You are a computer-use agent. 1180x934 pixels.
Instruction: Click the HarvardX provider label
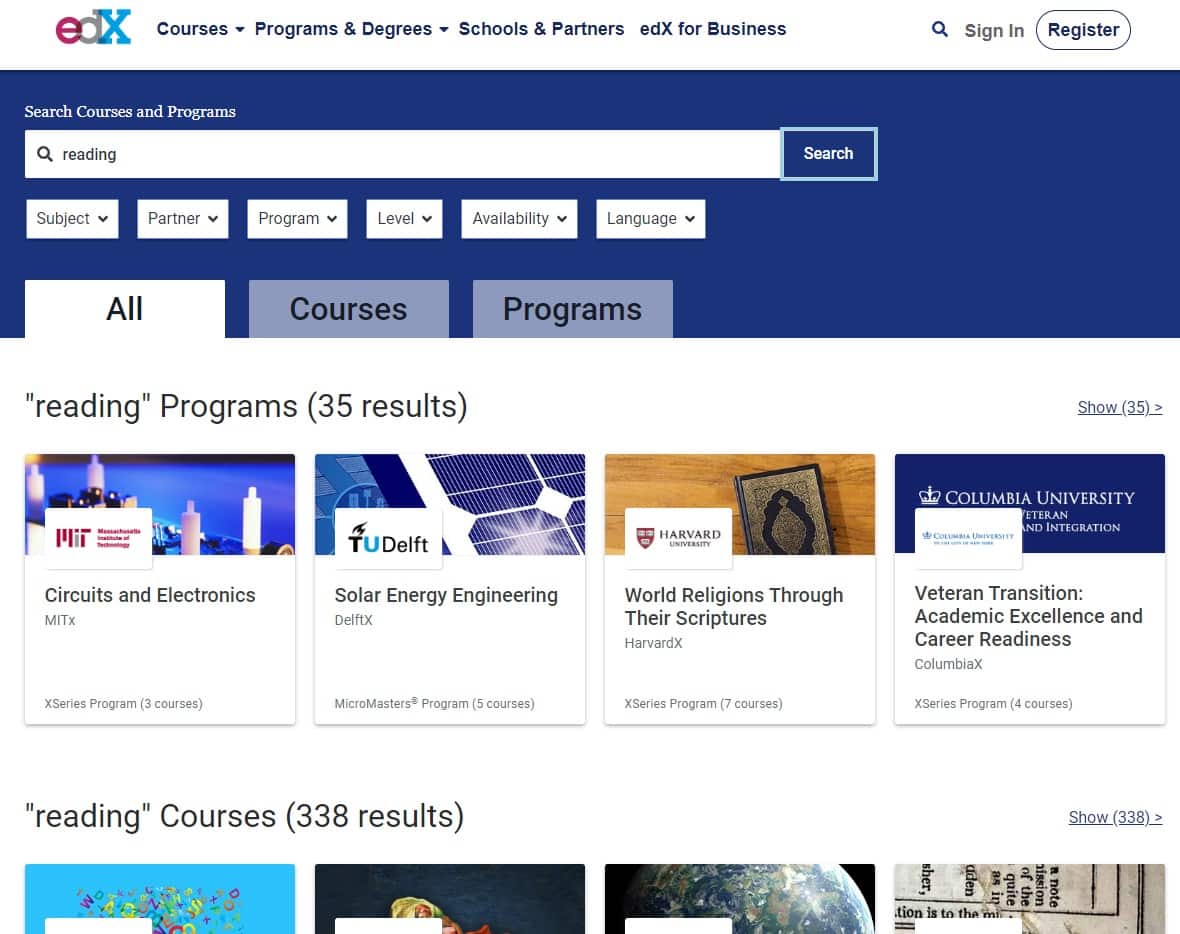(653, 643)
